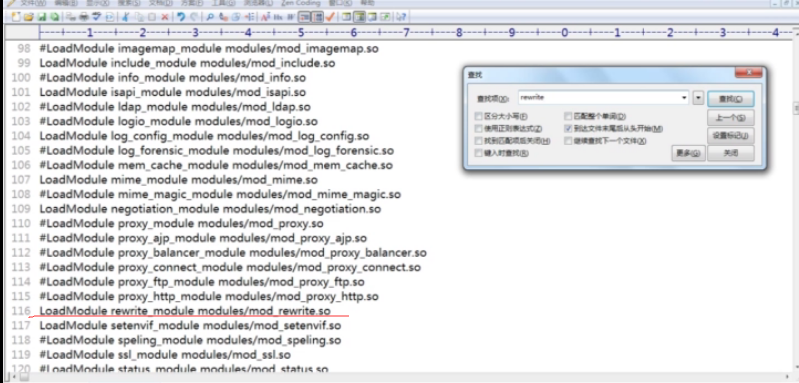Toggle the line numbers toolbar icon

click(x=317, y=17)
